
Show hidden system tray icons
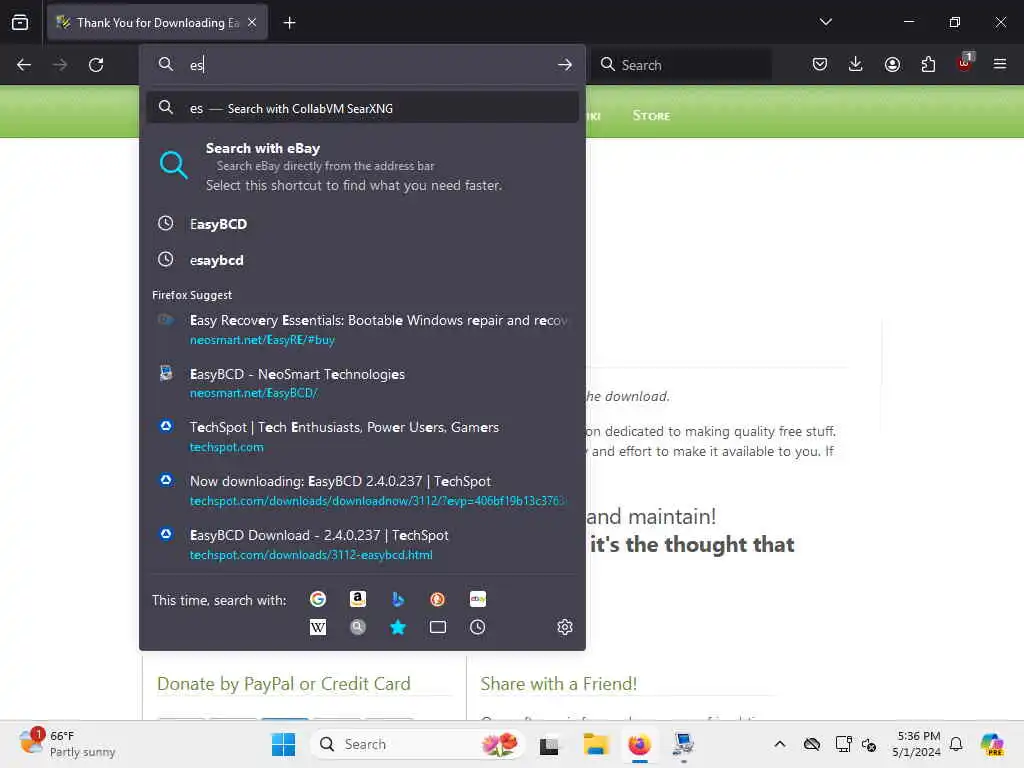coord(780,744)
